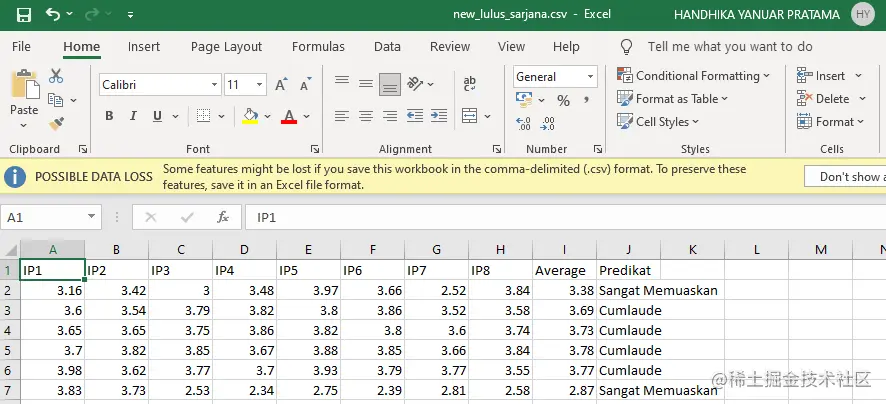886x404 pixels.
Task: Select the cell containing Average
Action: click(564, 270)
